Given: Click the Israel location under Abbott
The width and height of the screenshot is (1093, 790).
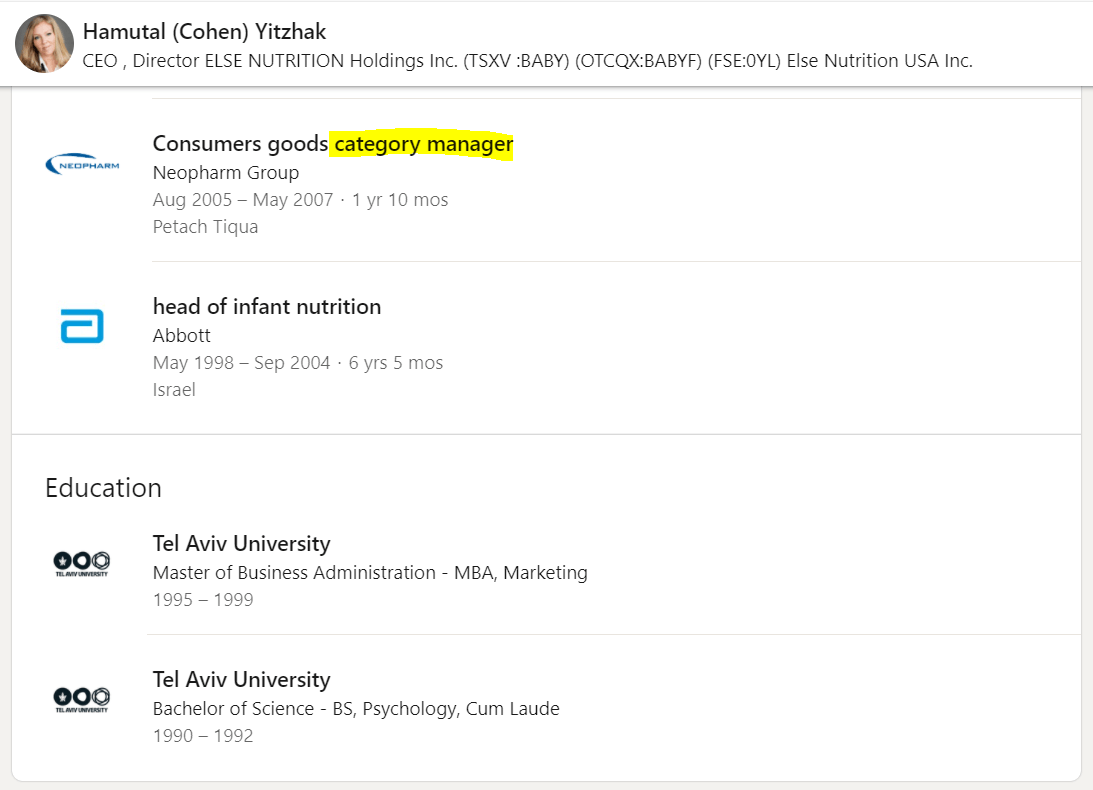Looking at the screenshot, I should 174,390.
